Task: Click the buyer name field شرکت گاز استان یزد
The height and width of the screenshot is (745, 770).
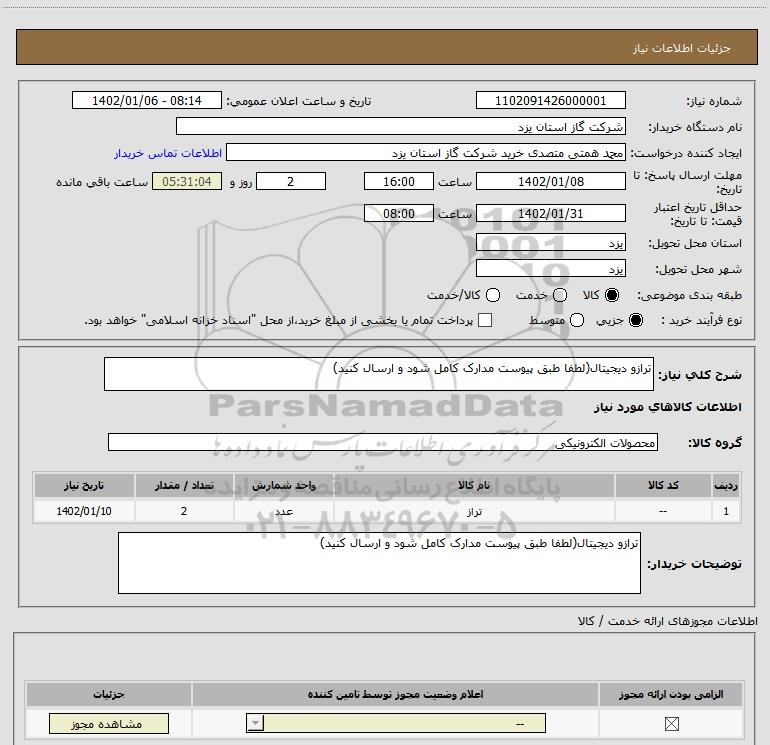Action: coord(401,126)
